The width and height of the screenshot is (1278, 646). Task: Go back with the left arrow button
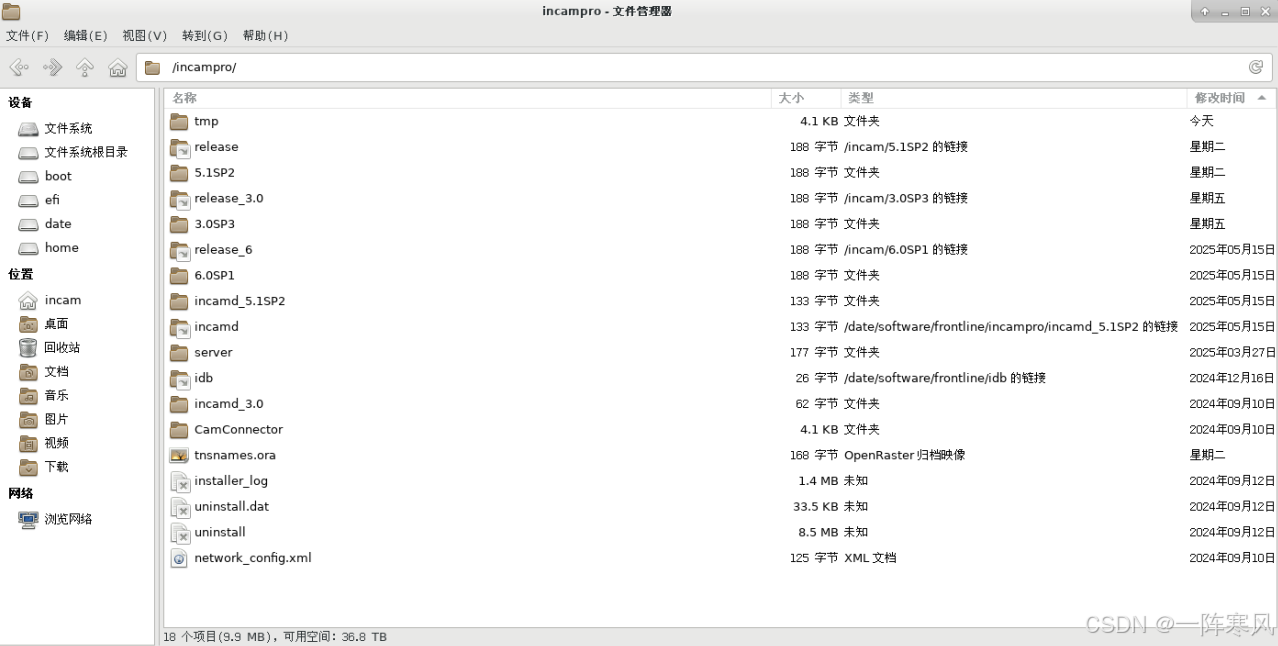tap(18, 68)
